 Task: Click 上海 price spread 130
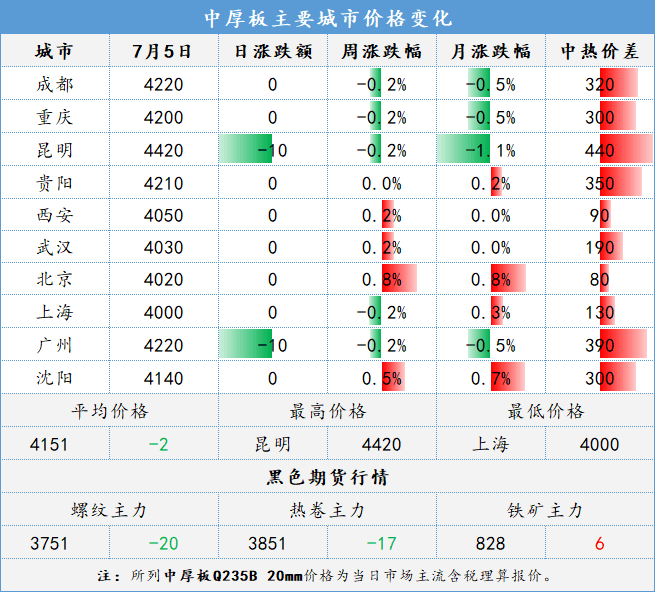click(x=599, y=313)
